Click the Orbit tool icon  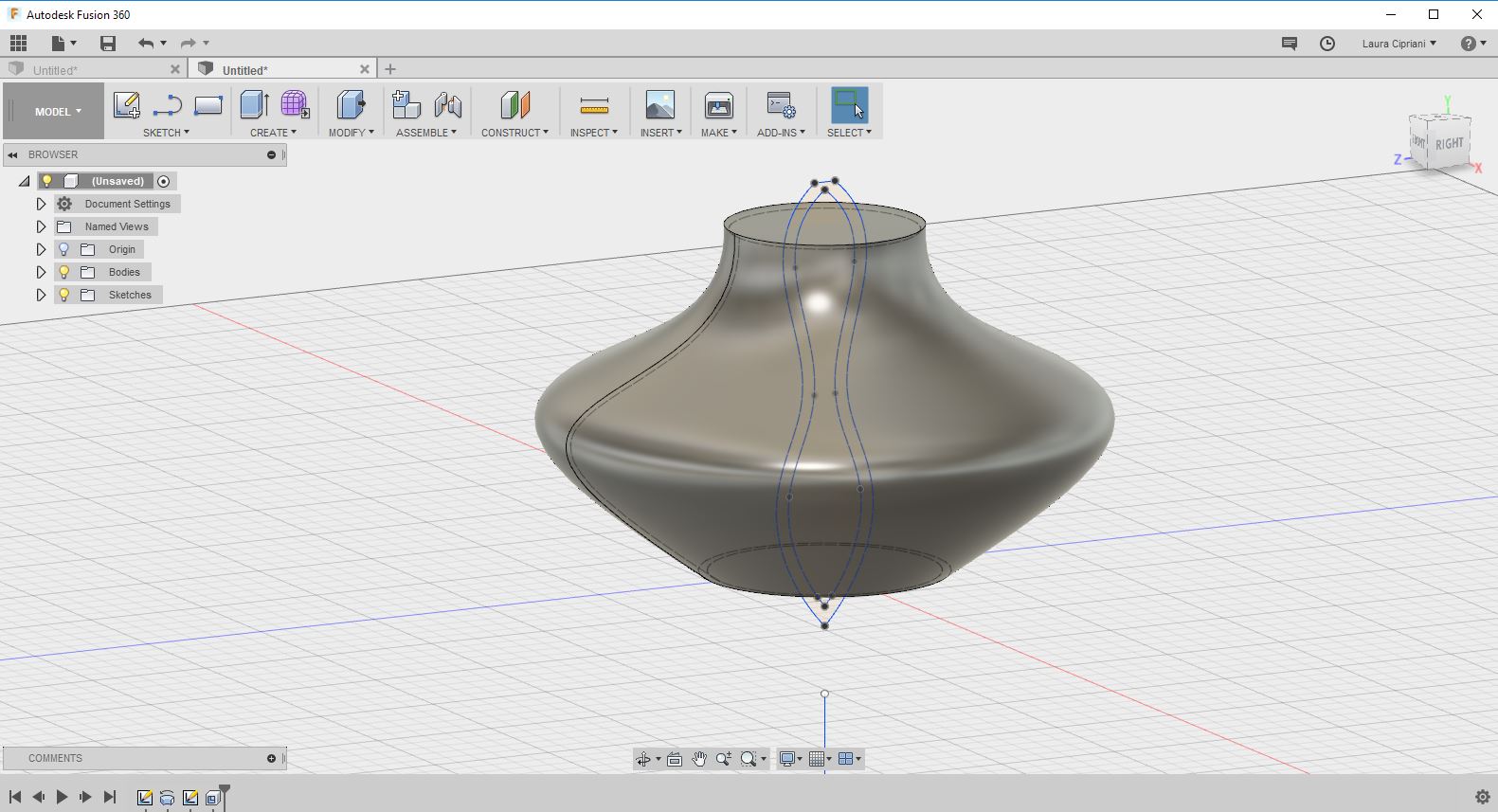[x=643, y=759]
